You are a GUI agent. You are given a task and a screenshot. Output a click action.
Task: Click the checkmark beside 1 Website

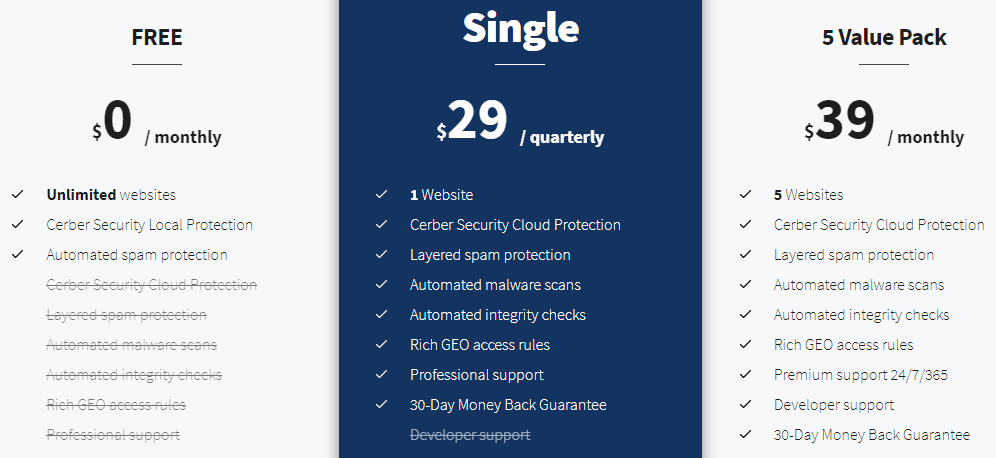381,195
